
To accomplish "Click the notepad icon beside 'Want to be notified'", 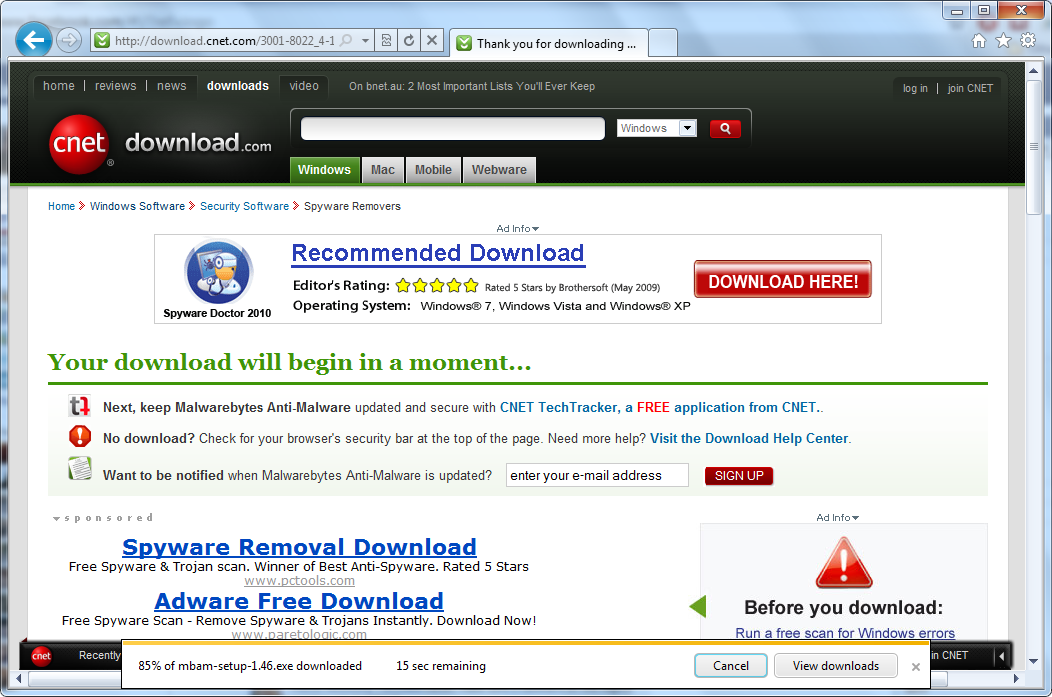I will [x=80, y=468].
